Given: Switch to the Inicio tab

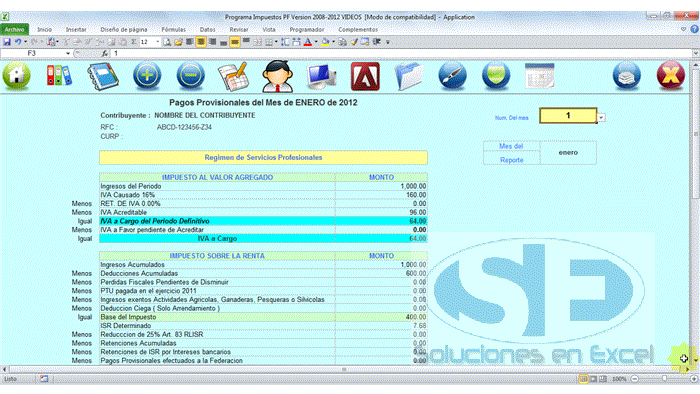Looking at the screenshot, I should [44, 29].
